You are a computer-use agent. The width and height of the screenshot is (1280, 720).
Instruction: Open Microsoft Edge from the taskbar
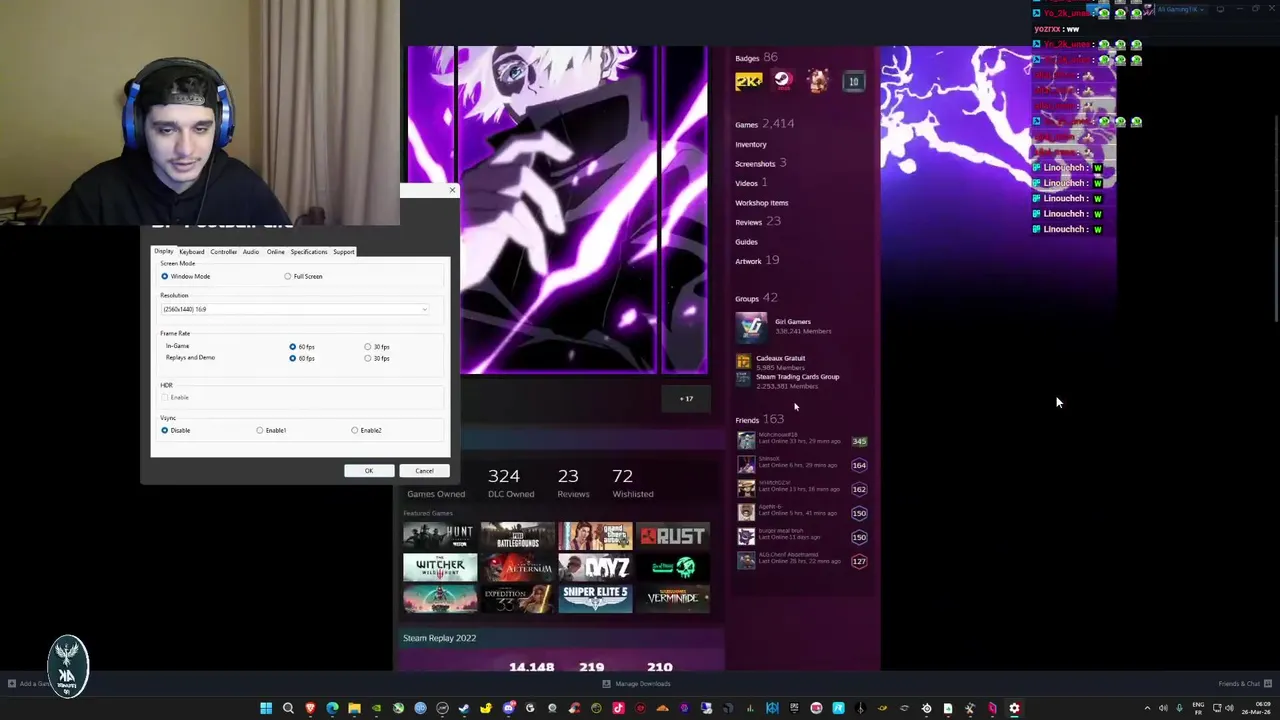point(332,708)
